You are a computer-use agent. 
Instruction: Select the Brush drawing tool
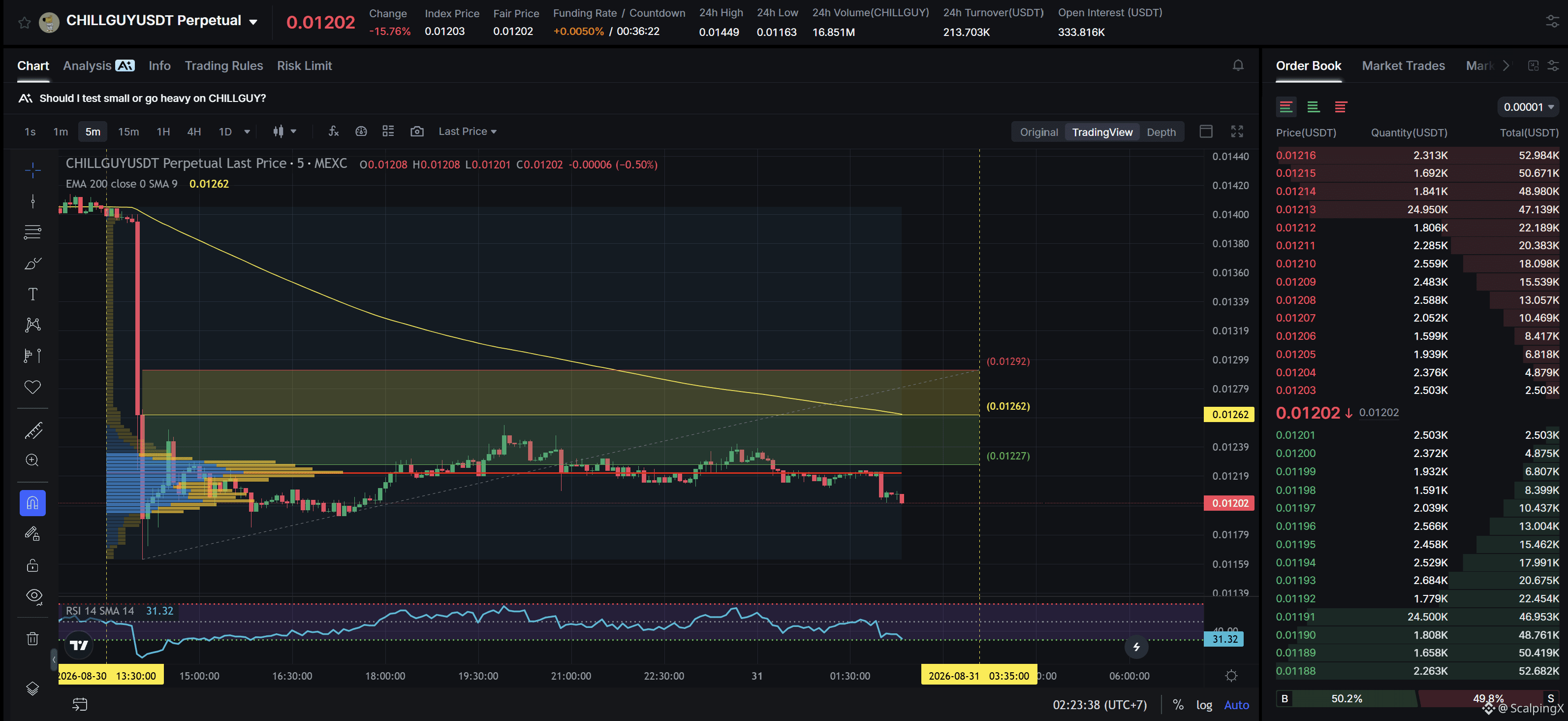point(33,263)
